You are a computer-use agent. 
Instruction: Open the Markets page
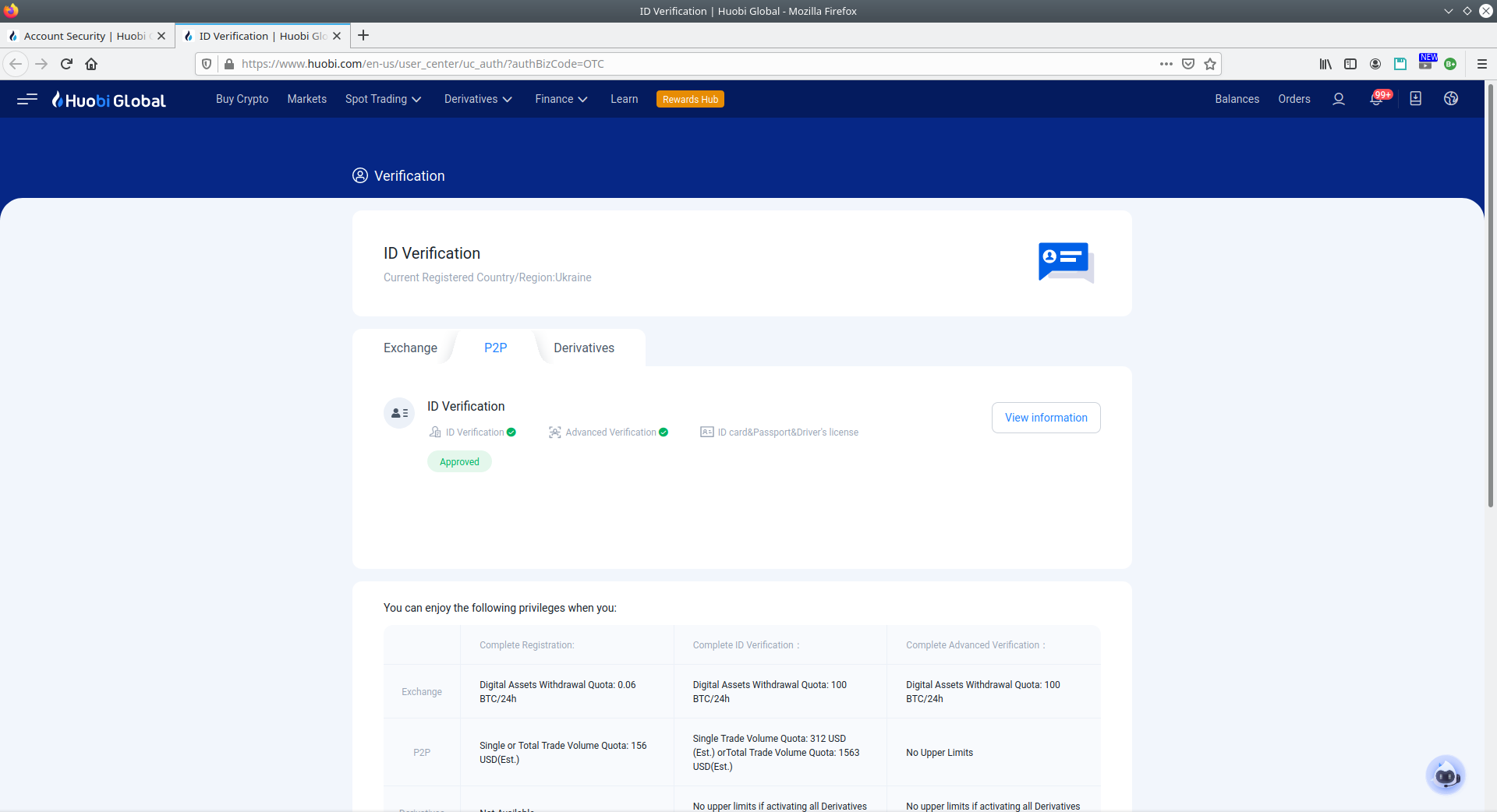(306, 99)
